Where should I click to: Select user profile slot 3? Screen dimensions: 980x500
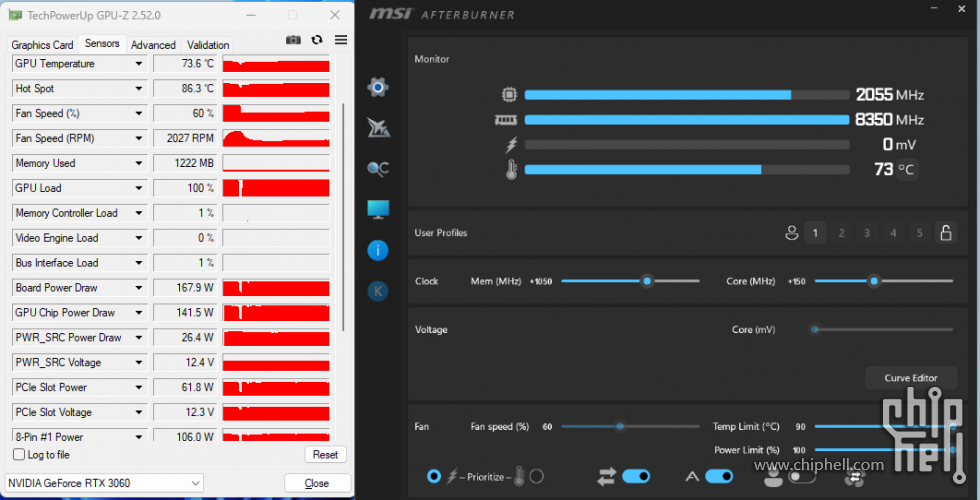tap(867, 233)
